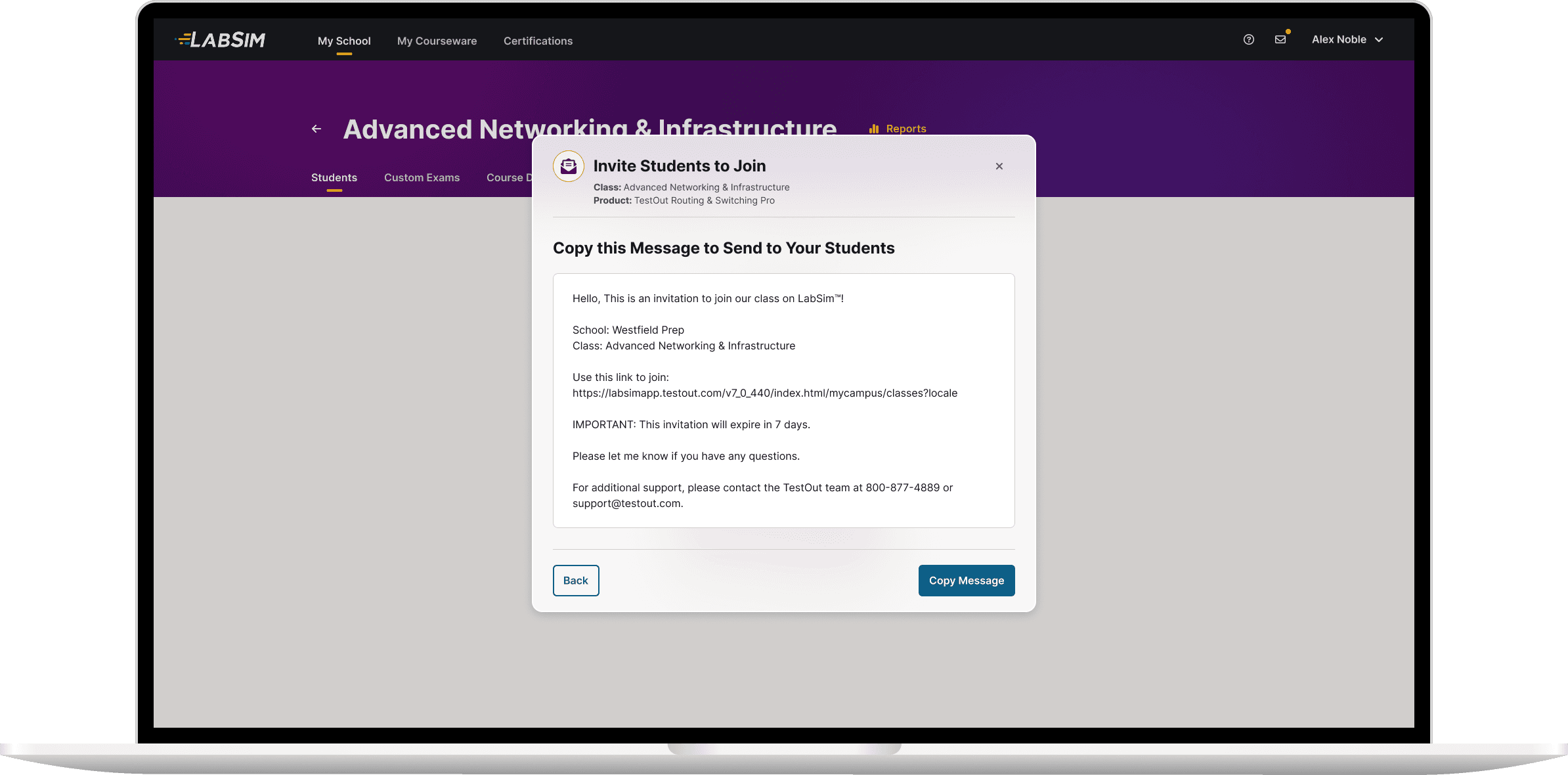
Task: Click the back arrow beside class title
Action: click(x=316, y=129)
